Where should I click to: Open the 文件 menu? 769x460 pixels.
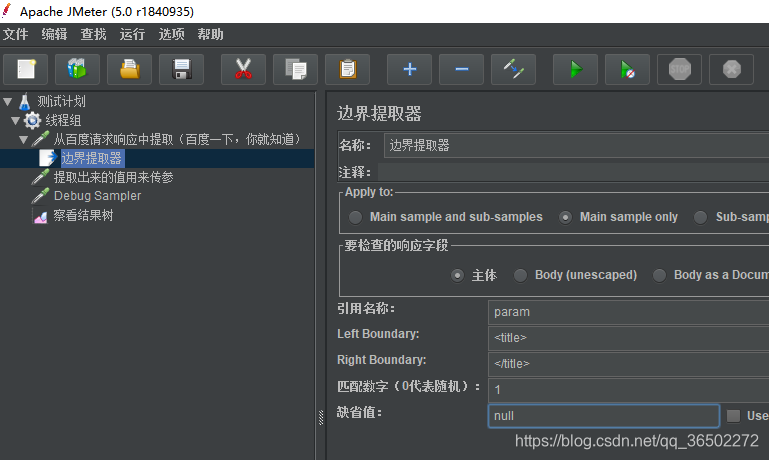pos(15,34)
